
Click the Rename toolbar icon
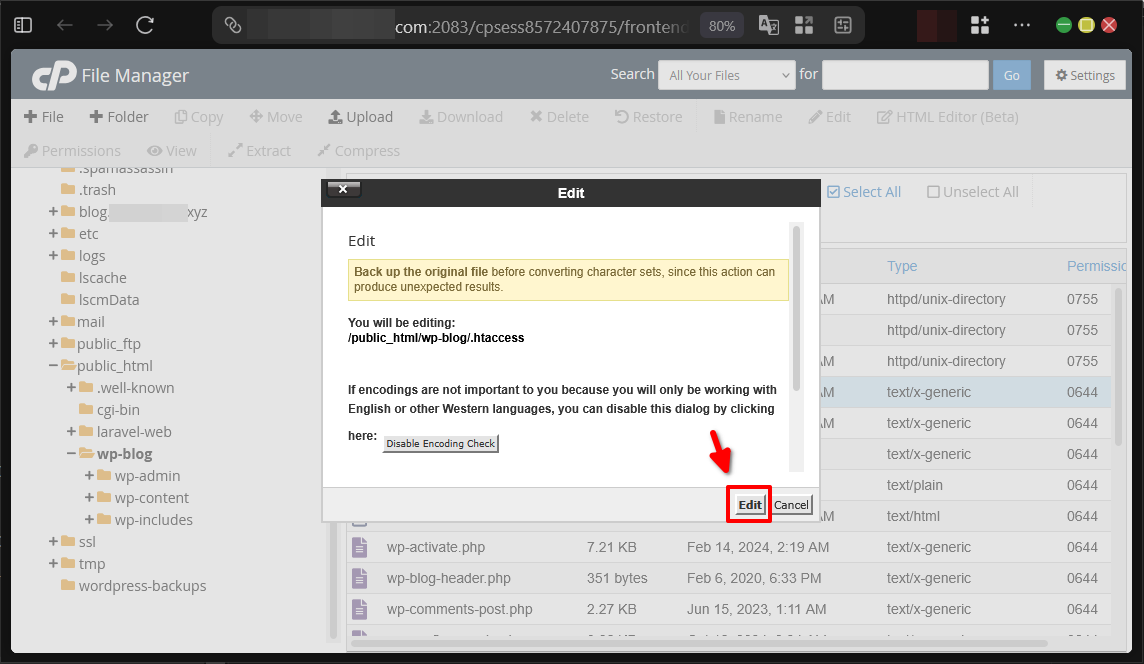746,117
